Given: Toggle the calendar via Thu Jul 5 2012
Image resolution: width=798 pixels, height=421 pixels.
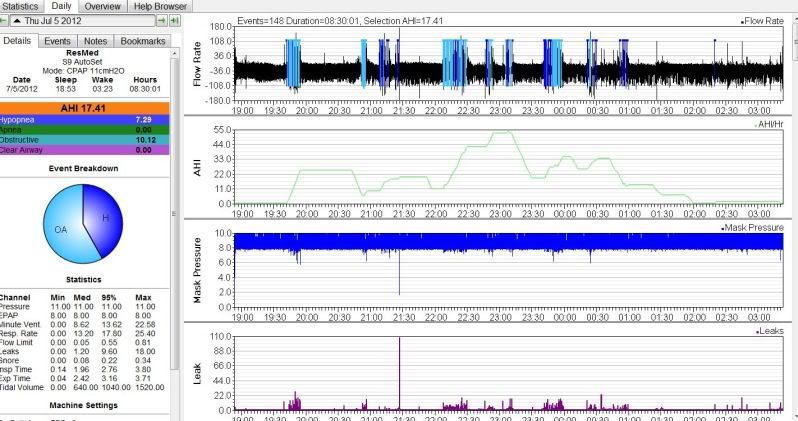Looking at the screenshot, I should (x=82, y=21).
